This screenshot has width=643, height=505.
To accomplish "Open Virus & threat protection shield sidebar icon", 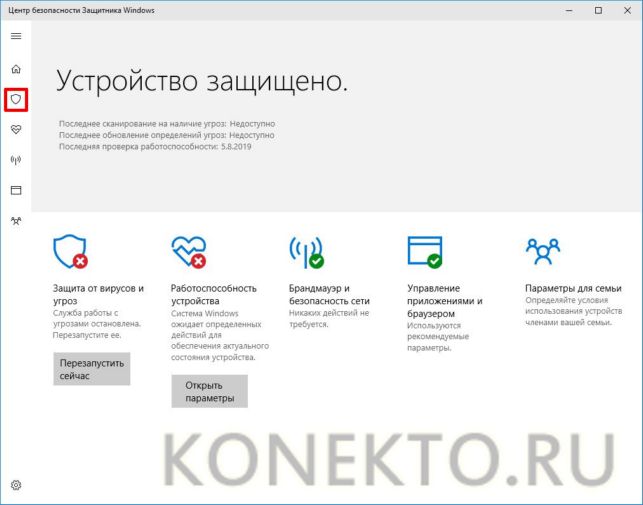I will click(16, 99).
